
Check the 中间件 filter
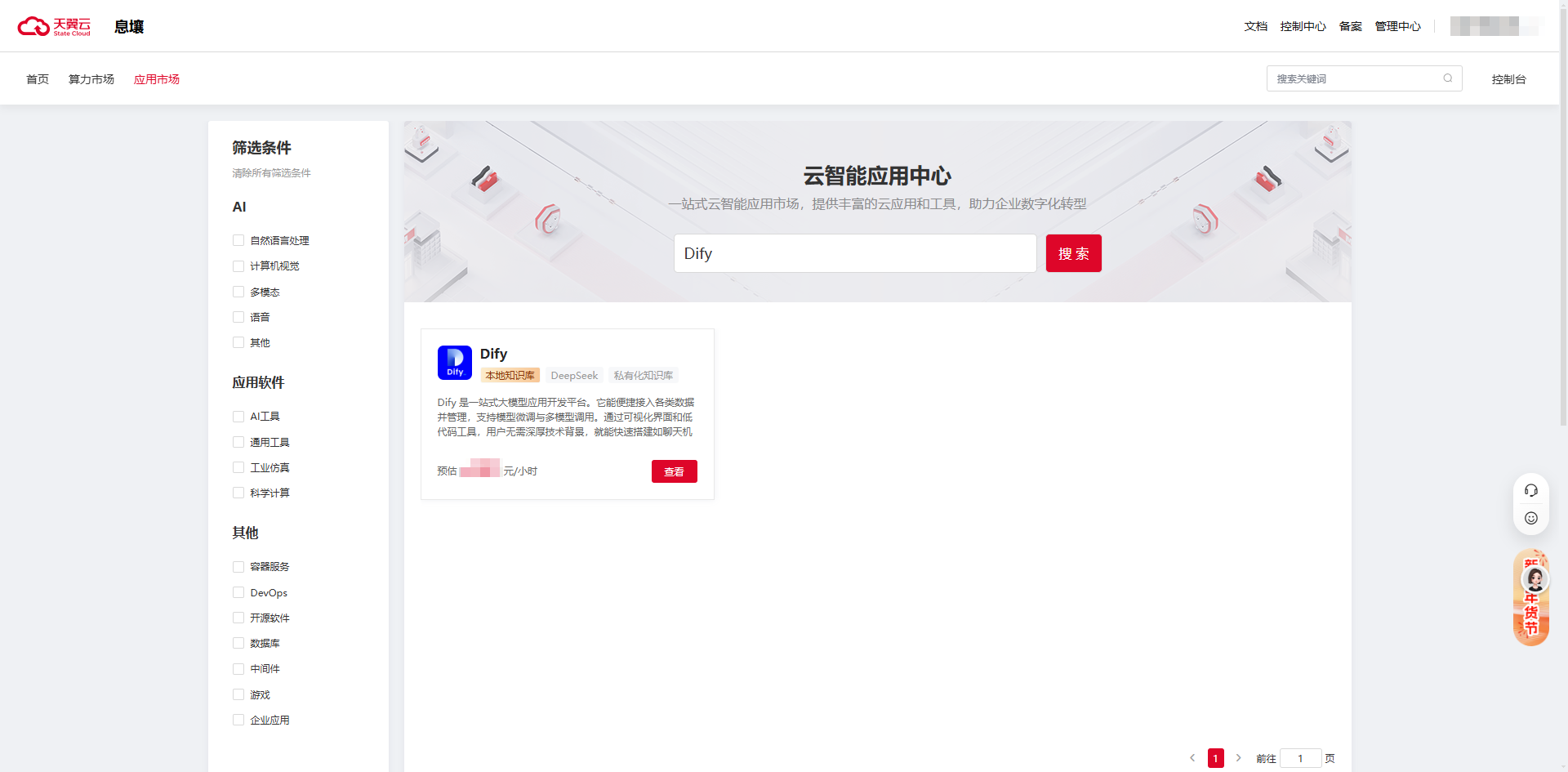tap(238, 669)
